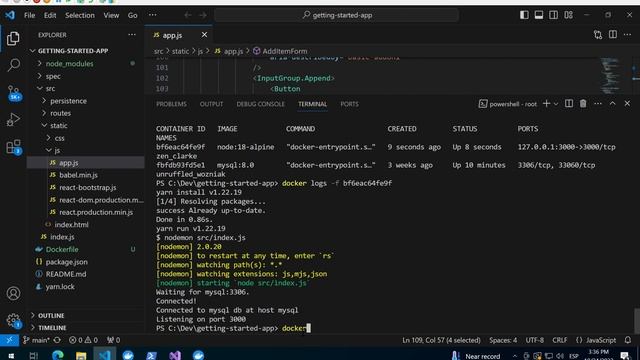Open terminal panel more actions menu
The width and height of the screenshot is (640, 360).
[598, 104]
